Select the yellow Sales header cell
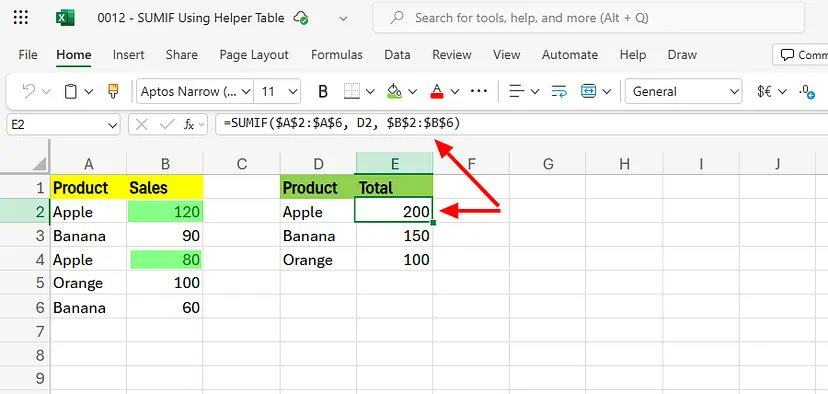The height and width of the screenshot is (394, 828). point(165,188)
